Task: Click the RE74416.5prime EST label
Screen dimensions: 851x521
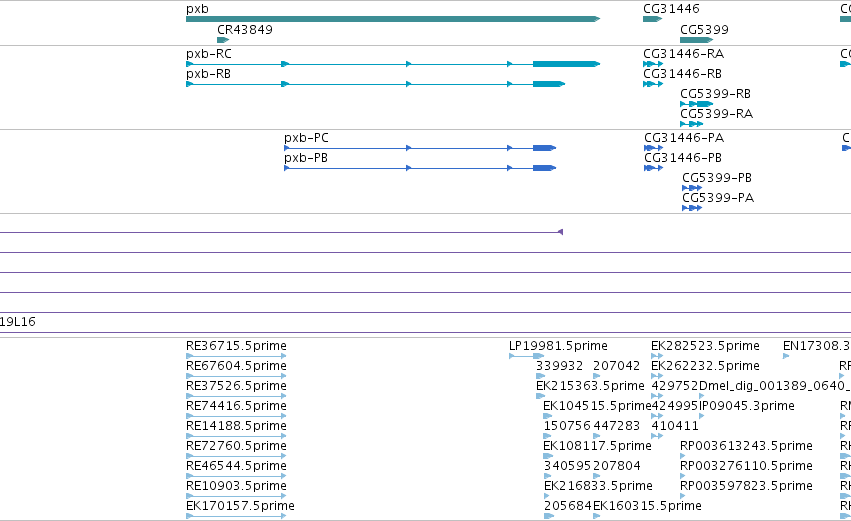Action: (236, 406)
